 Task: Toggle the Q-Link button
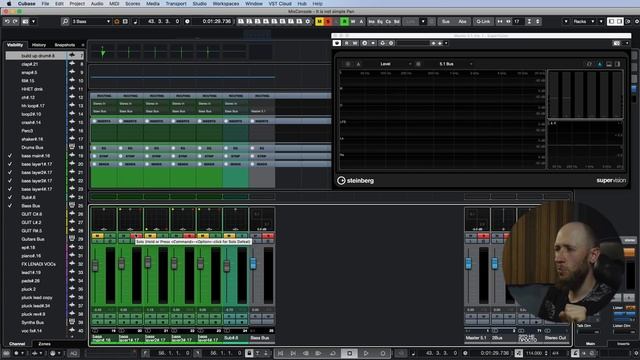coord(483,21)
